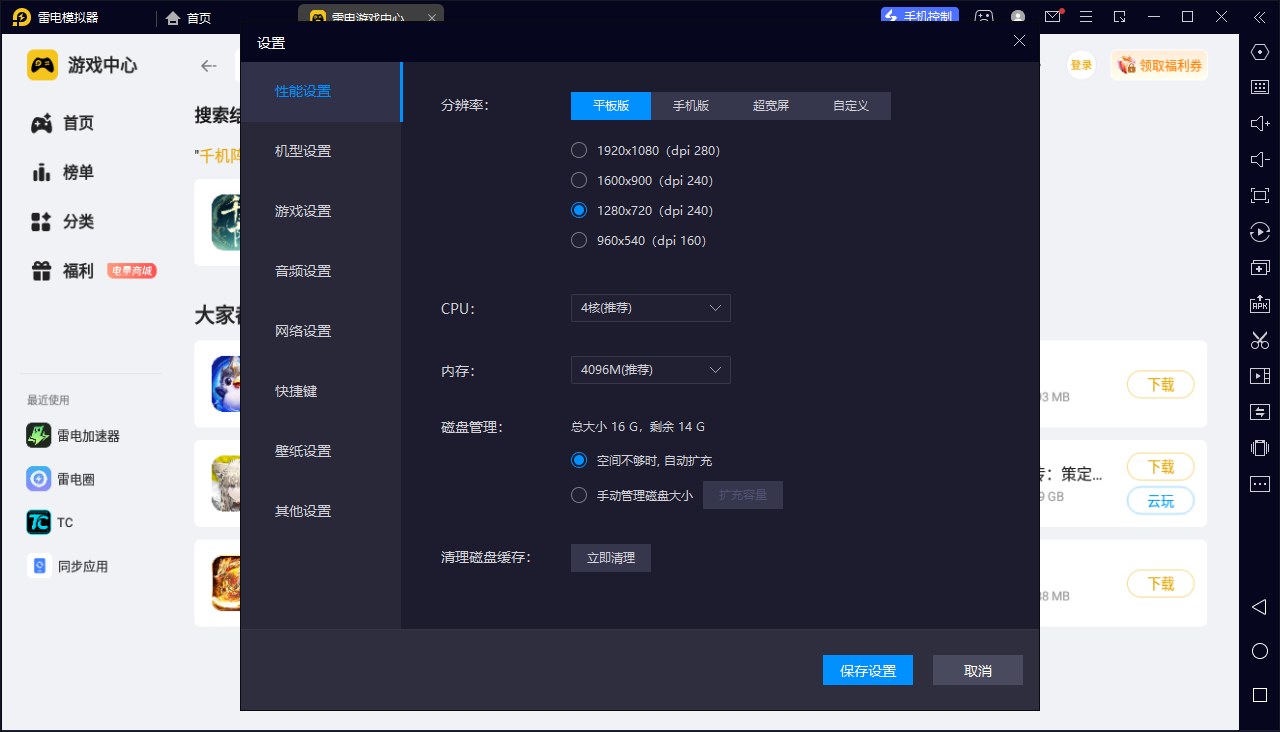Click the 登录 login button
Viewport: 1280px width, 732px height.
pyautogui.click(x=1081, y=65)
